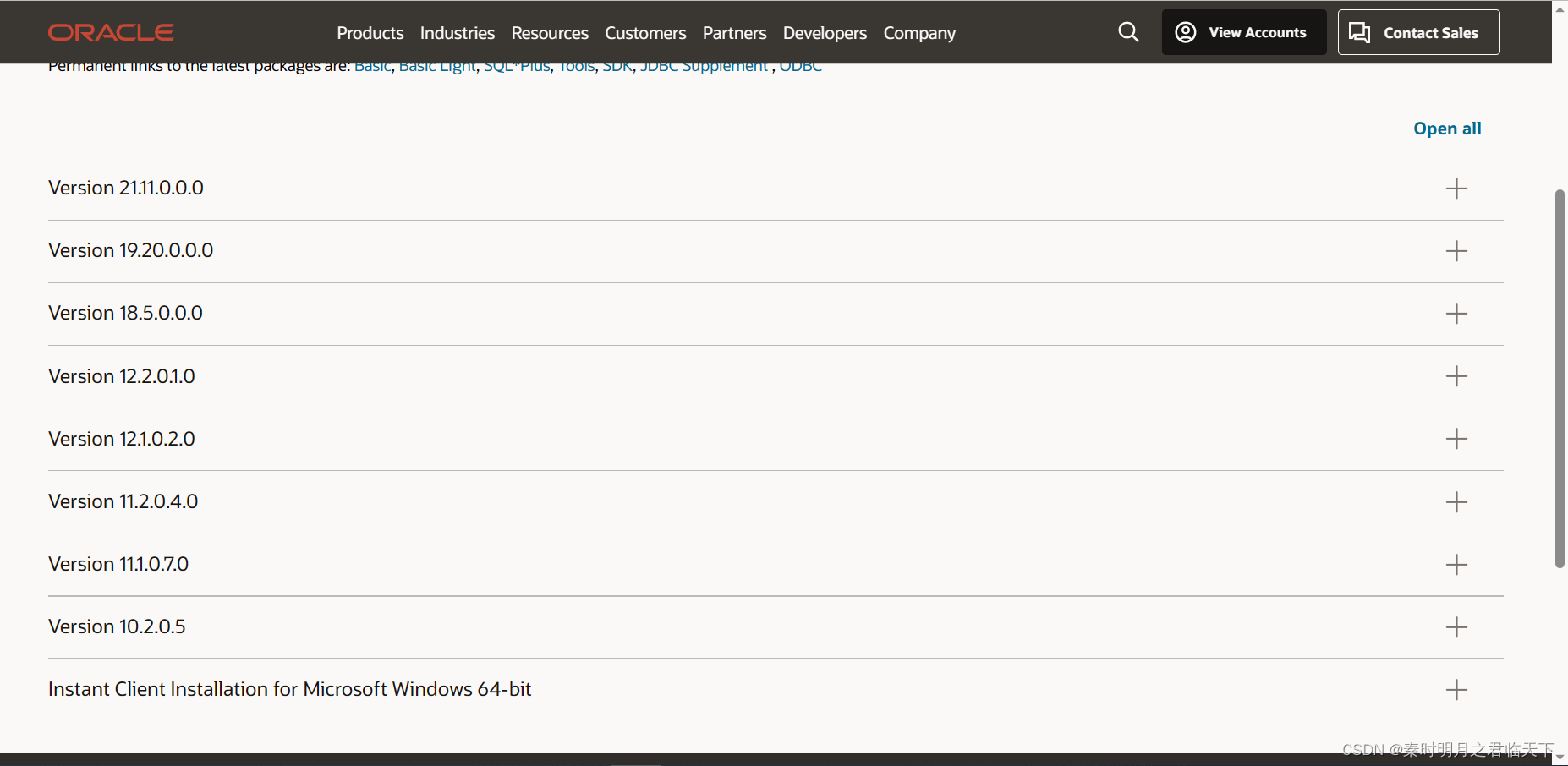Screen dimensions: 1568x766
Task: Open the search magnifier icon
Action: (1128, 32)
